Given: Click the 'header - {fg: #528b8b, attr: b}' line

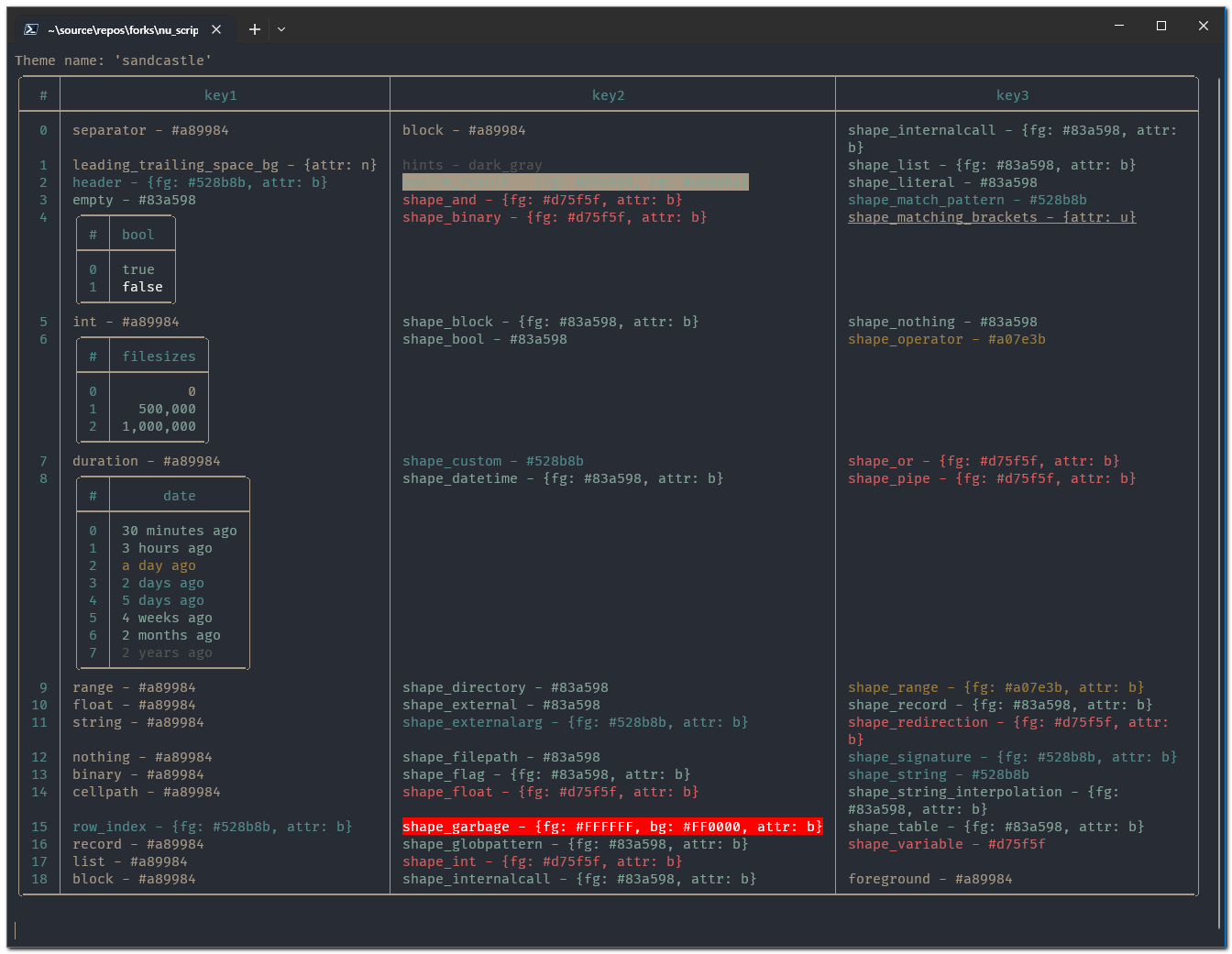Looking at the screenshot, I should 200,182.
